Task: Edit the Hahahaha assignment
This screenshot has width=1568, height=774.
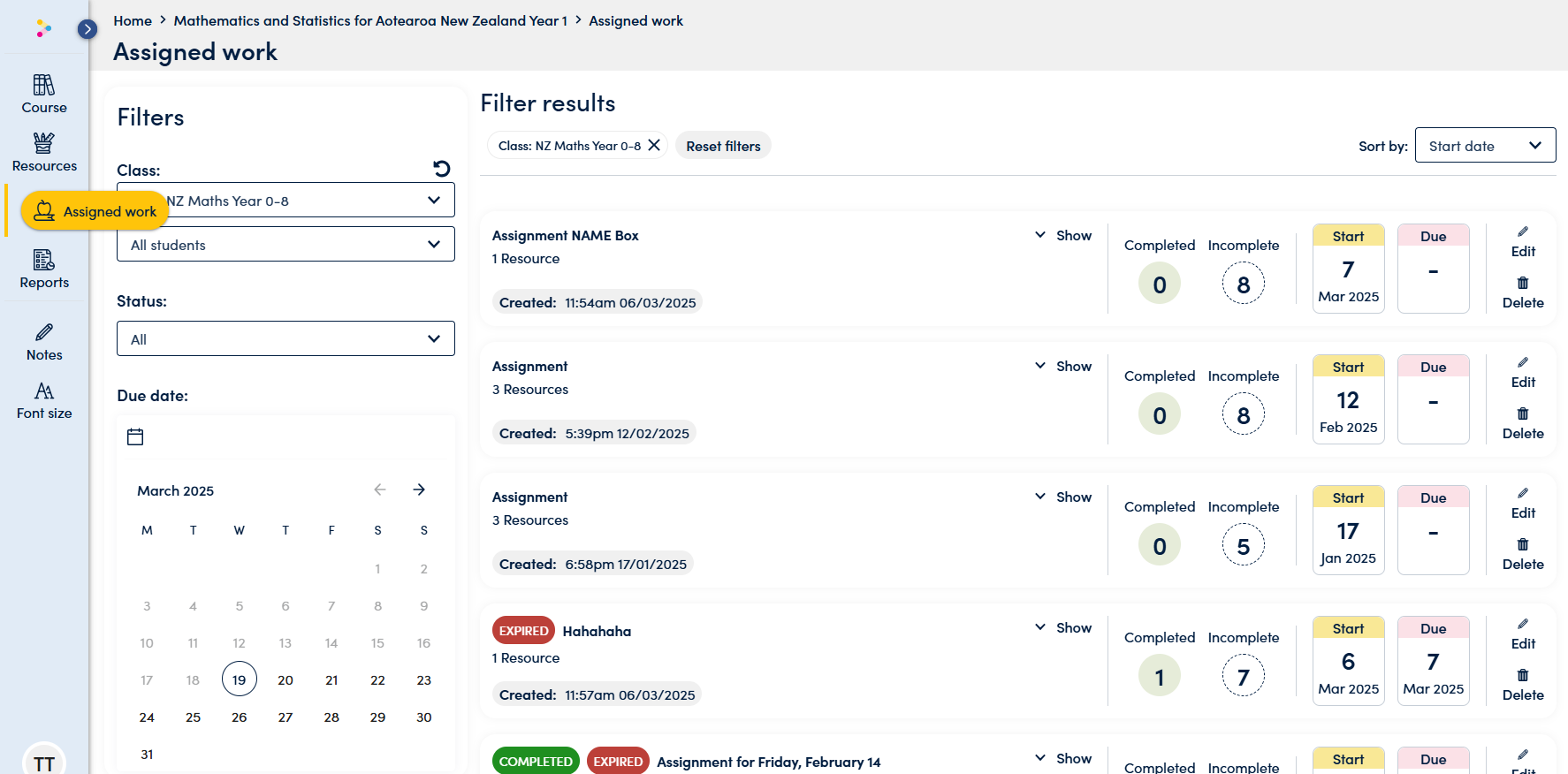Action: coord(1523,634)
